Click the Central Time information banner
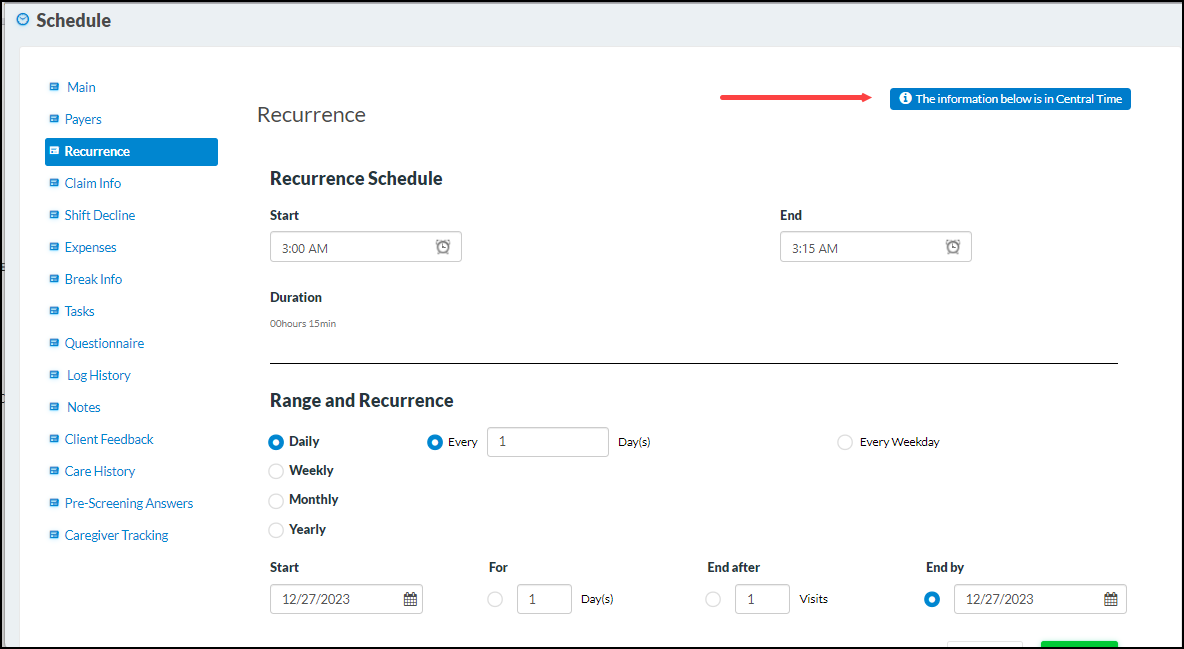Image resolution: width=1184 pixels, height=649 pixels. (x=1010, y=98)
